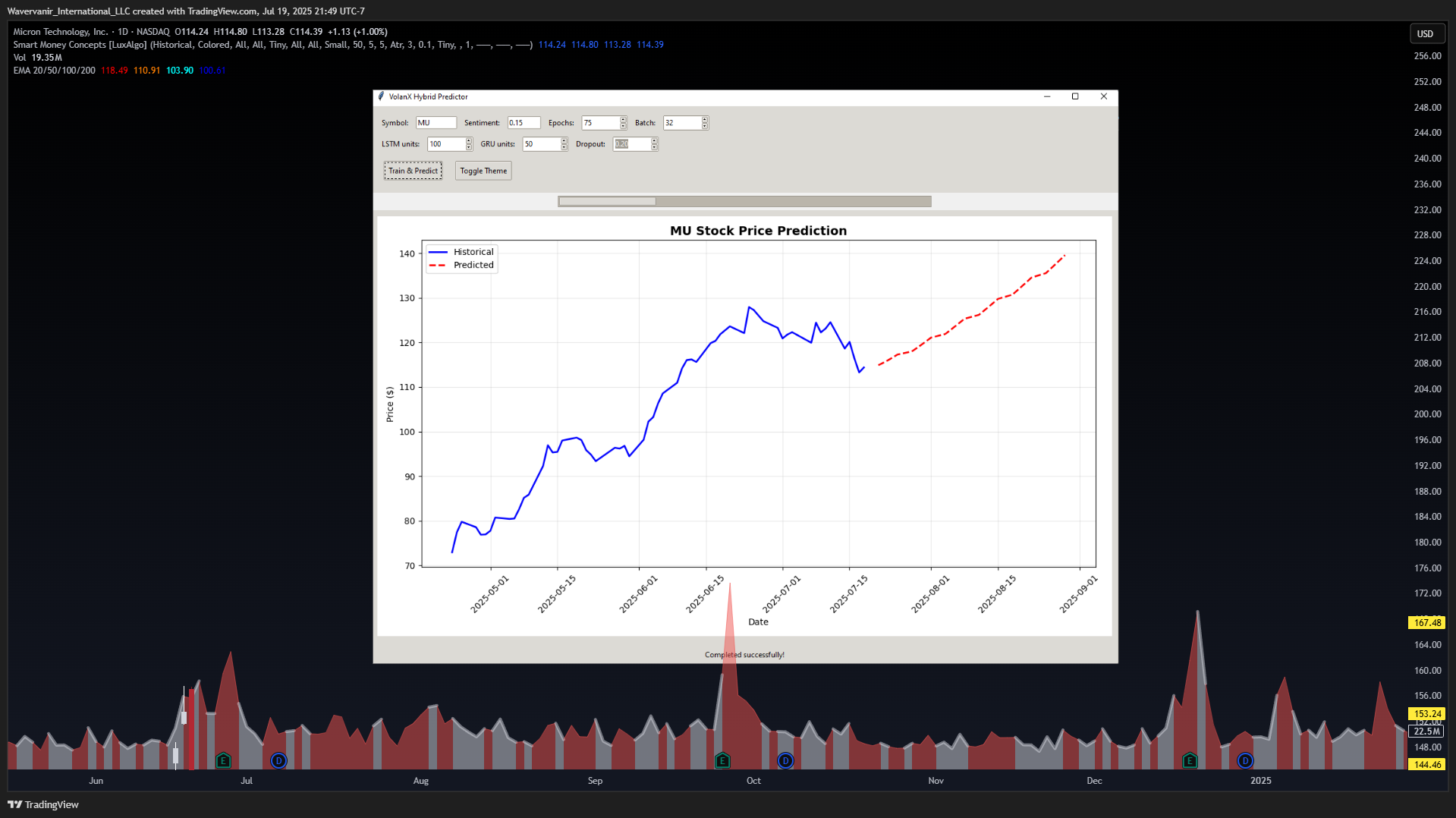Viewport: 1456px width, 818px height.
Task: Click the EMA 20/50/100/200 indicator label
Action: pyautogui.click(x=54, y=71)
